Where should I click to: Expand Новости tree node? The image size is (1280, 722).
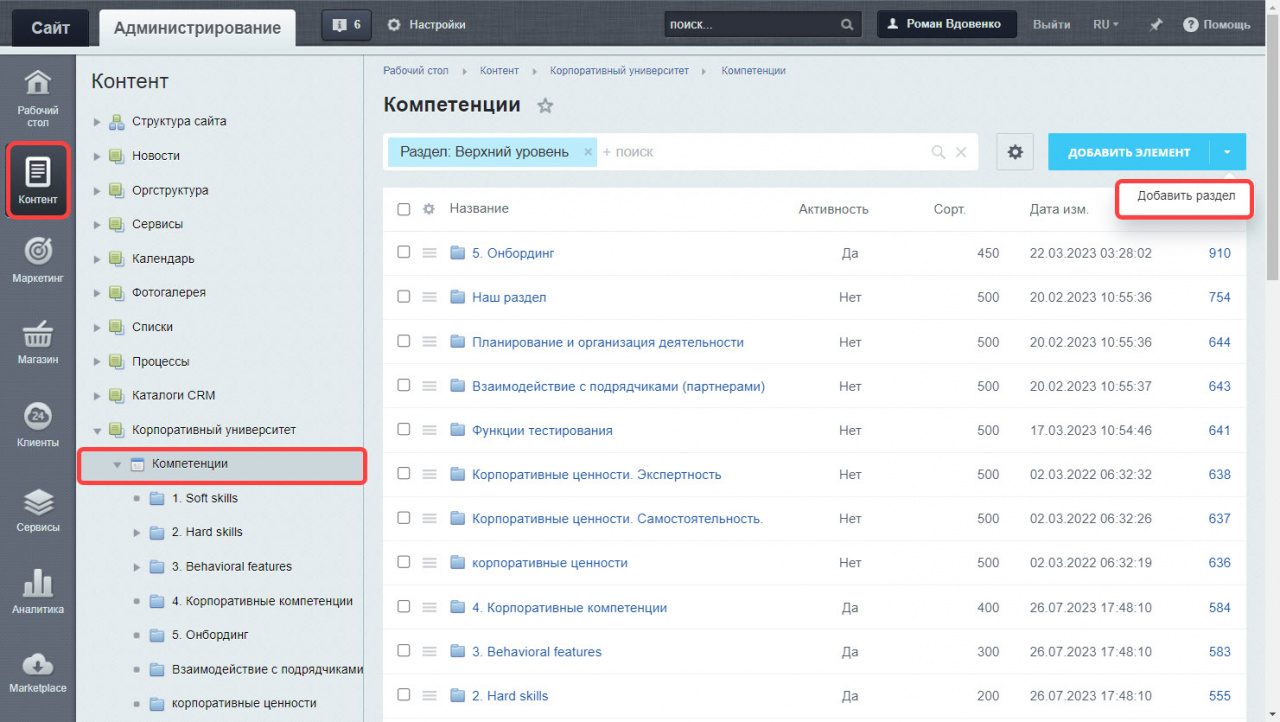97,156
